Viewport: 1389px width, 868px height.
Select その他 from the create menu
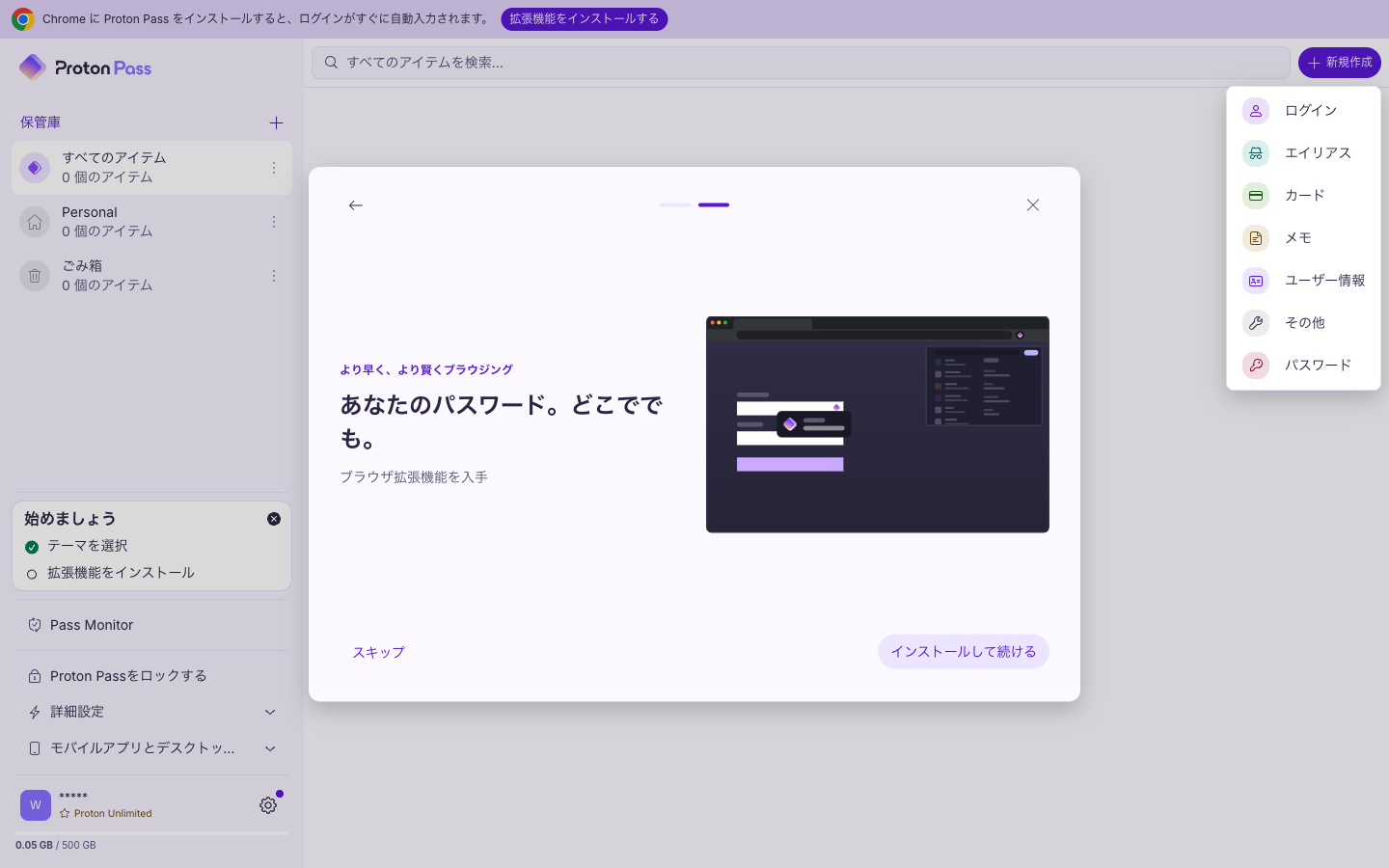pos(1303,323)
